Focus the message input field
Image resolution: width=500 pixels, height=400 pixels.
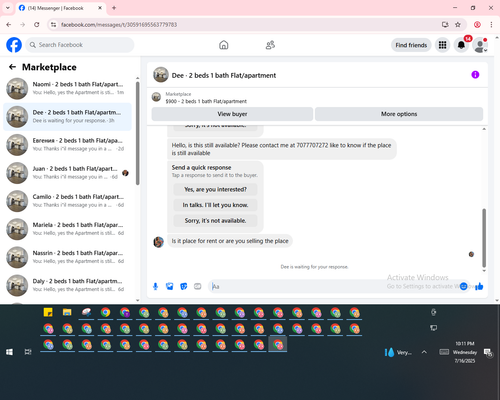click(333, 286)
